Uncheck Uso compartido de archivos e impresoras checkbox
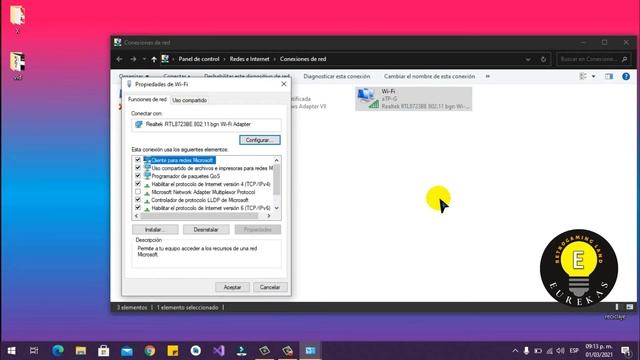 138,168
